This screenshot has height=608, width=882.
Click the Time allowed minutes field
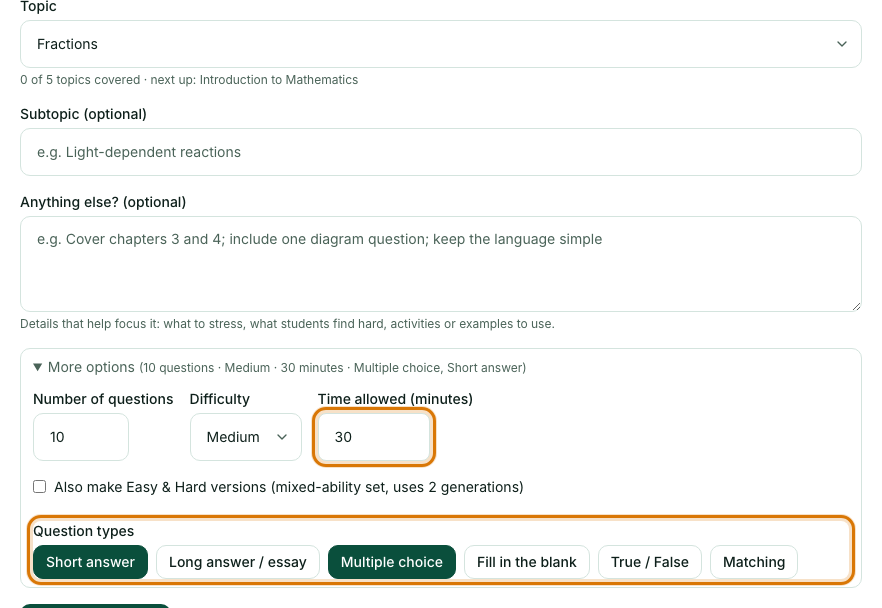click(x=374, y=437)
